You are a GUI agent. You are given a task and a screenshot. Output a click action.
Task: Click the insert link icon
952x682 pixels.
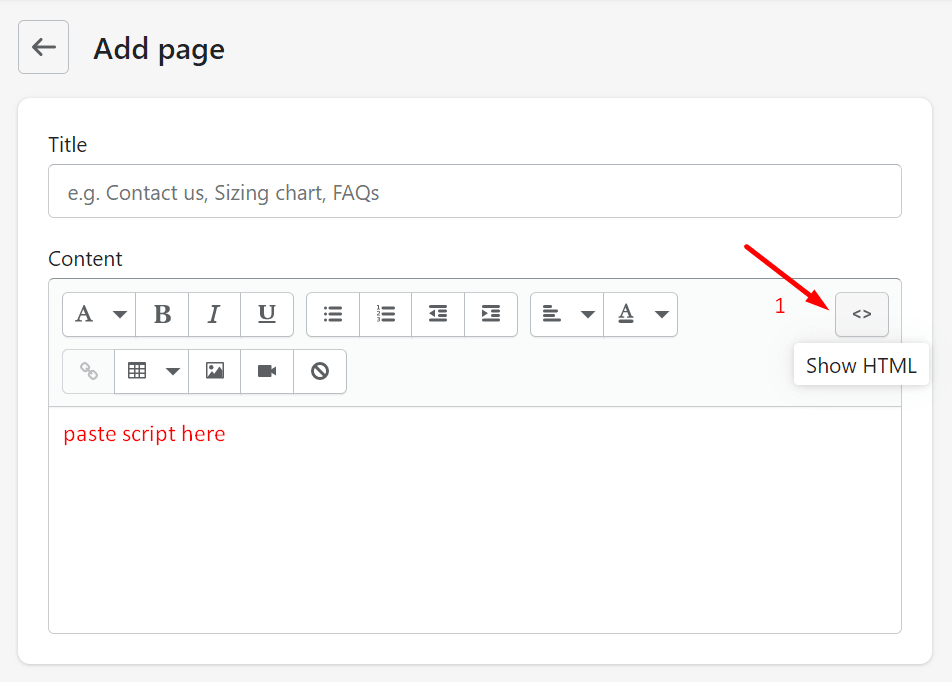coord(89,372)
